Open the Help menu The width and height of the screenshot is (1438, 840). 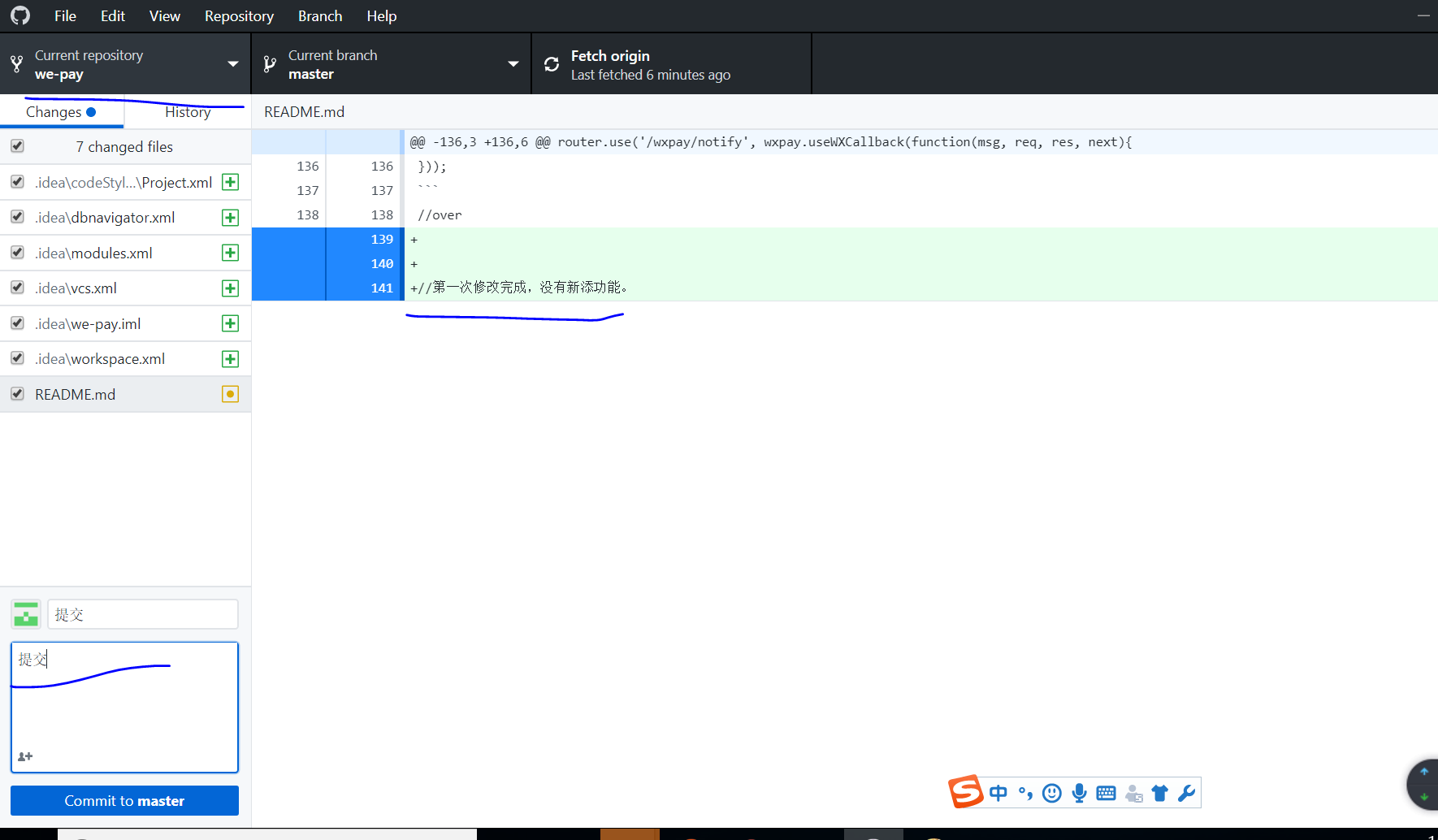[382, 16]
